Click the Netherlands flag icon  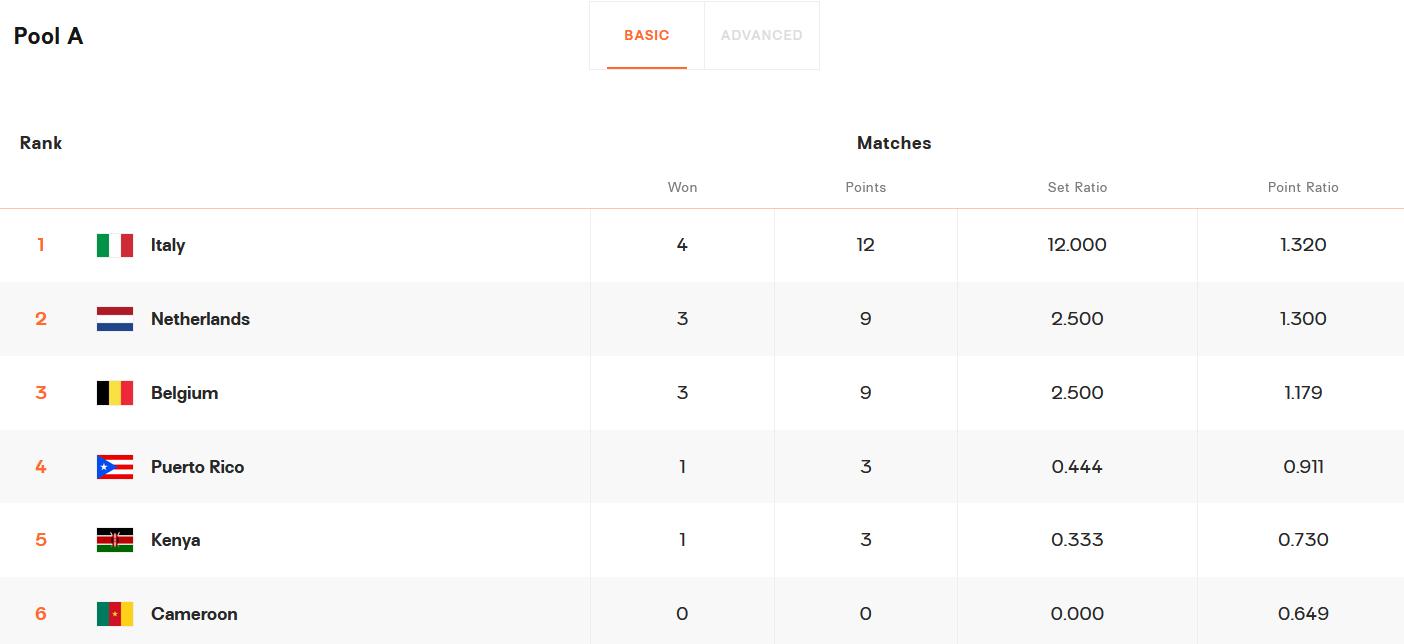(x=115, y=319)
